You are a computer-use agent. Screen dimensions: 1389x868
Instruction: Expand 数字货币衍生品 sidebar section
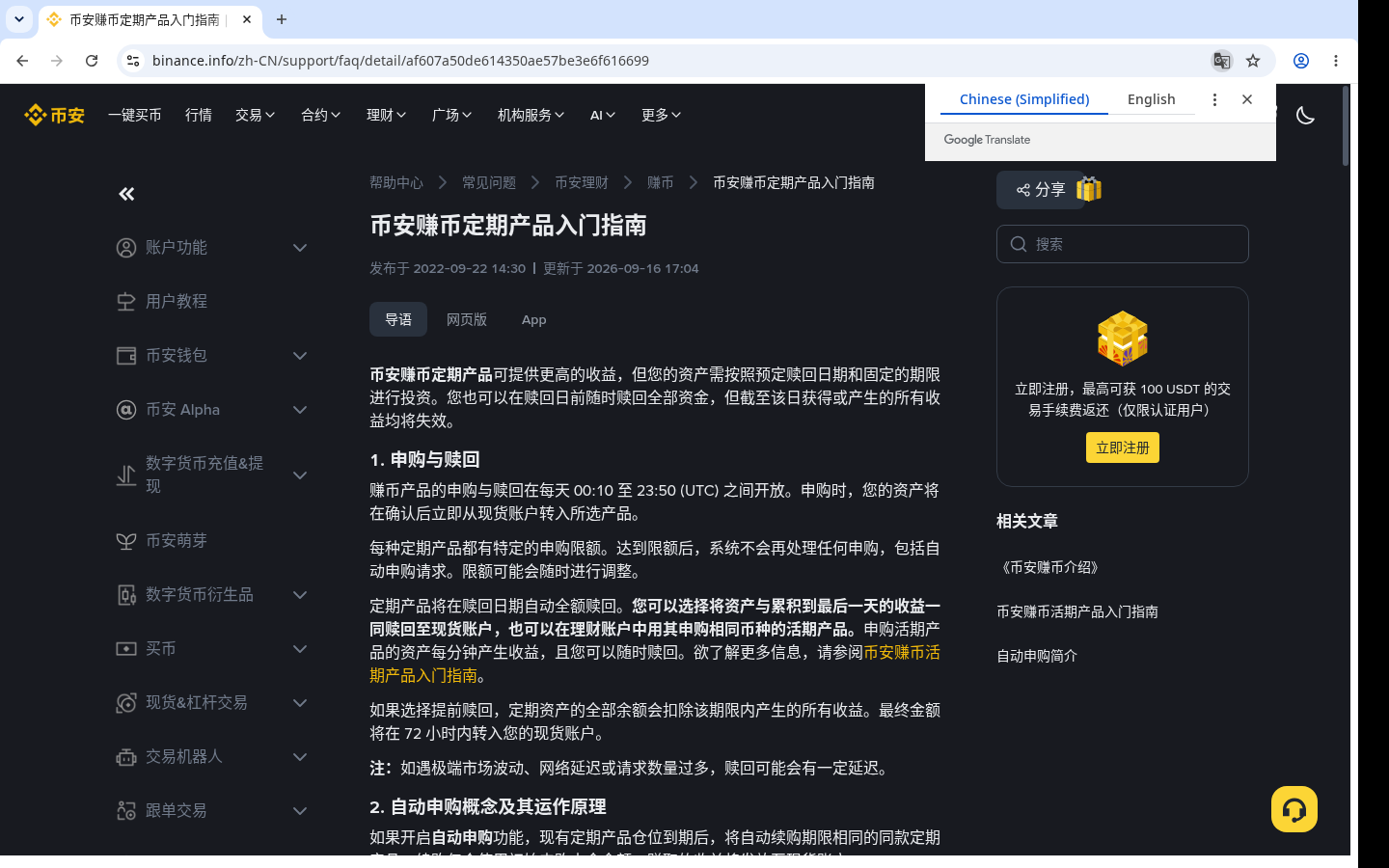tap(300, 595)
